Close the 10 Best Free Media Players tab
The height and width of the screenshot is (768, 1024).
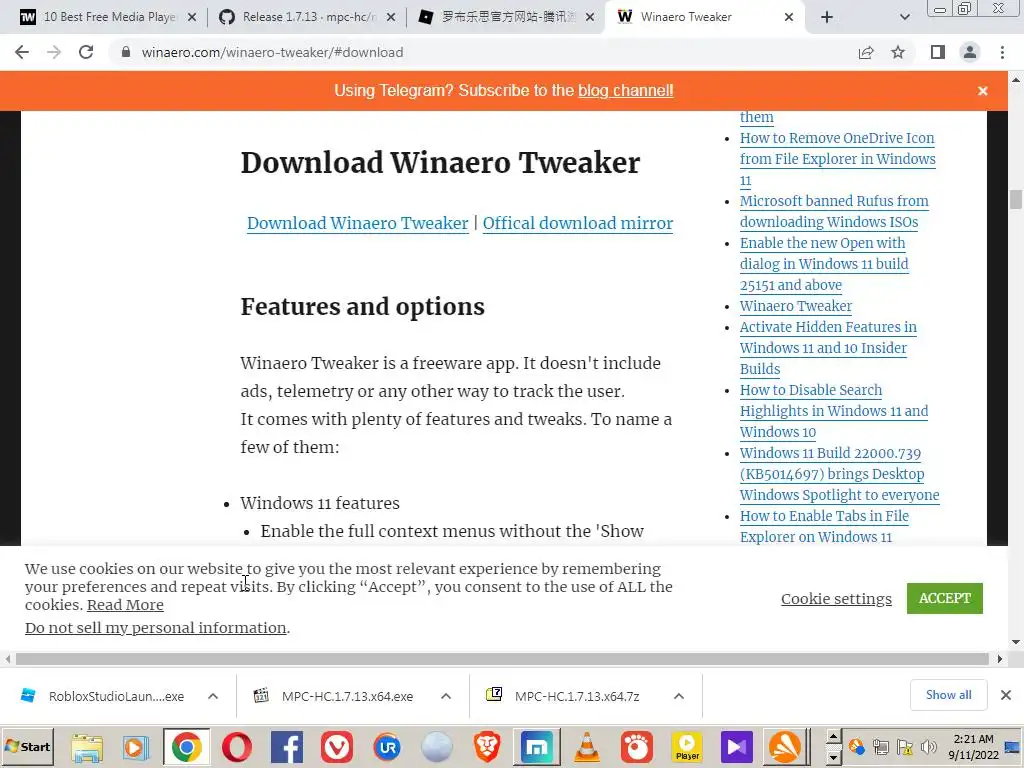coord(192,17)
